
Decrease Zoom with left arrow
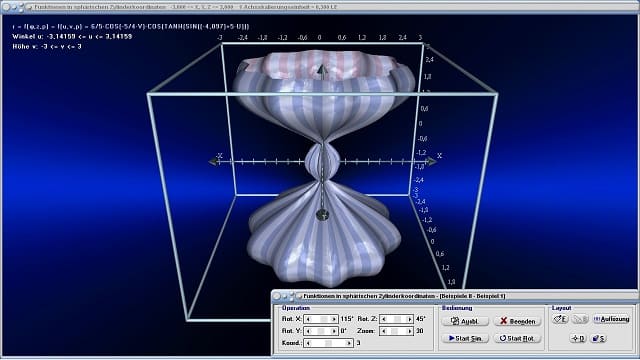click(x=384, y=331)
